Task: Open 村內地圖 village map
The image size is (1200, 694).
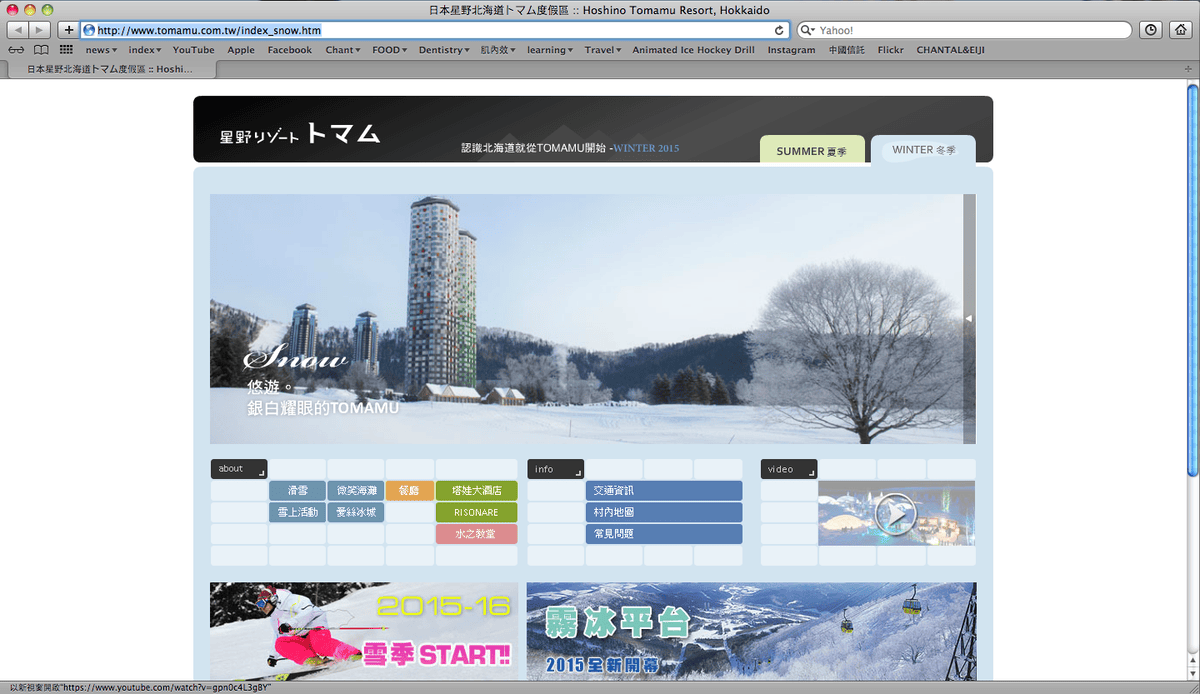Action: coord(664,512)
